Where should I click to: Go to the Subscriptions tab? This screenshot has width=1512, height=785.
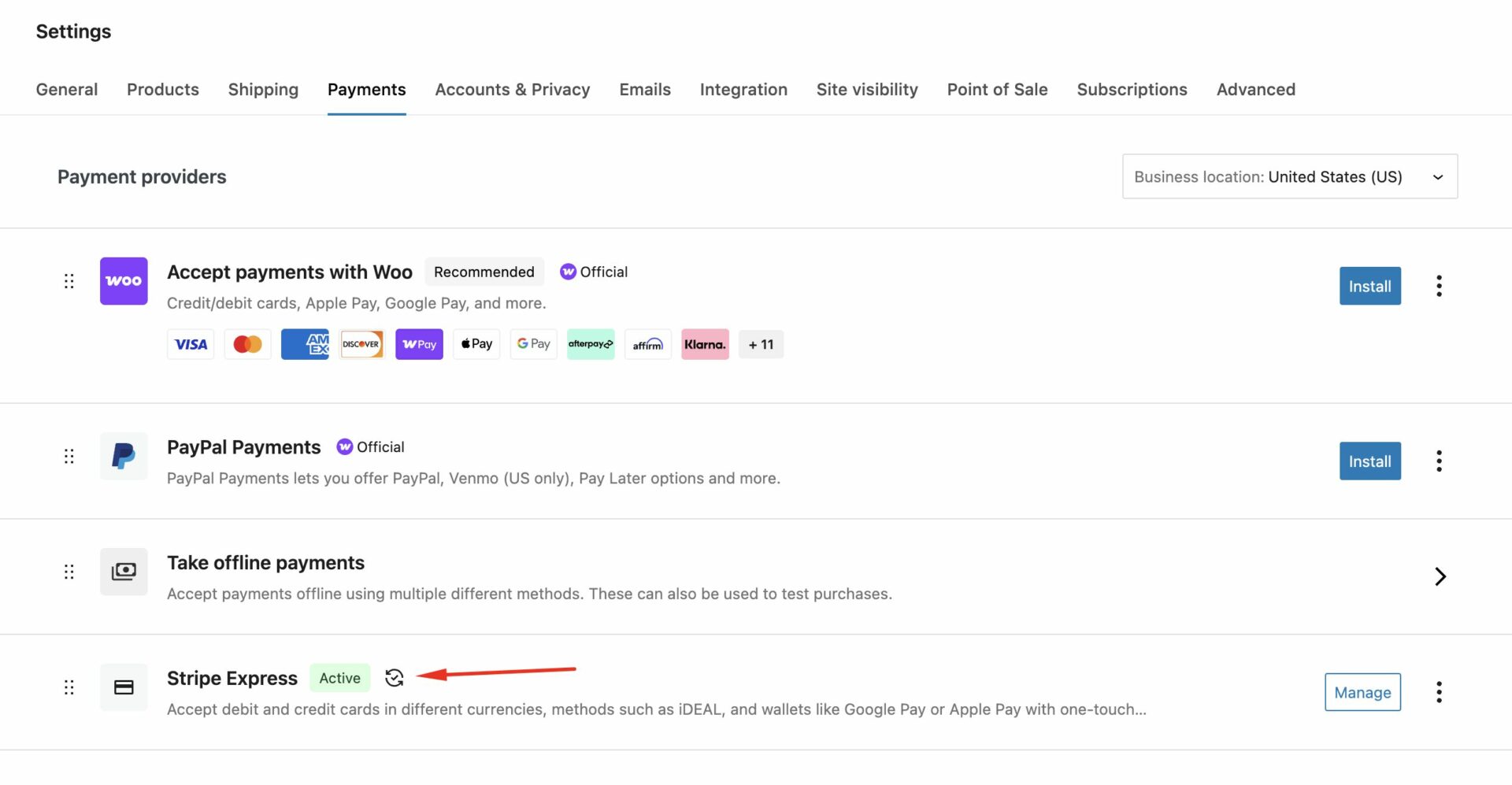[x=1132, y=90]
